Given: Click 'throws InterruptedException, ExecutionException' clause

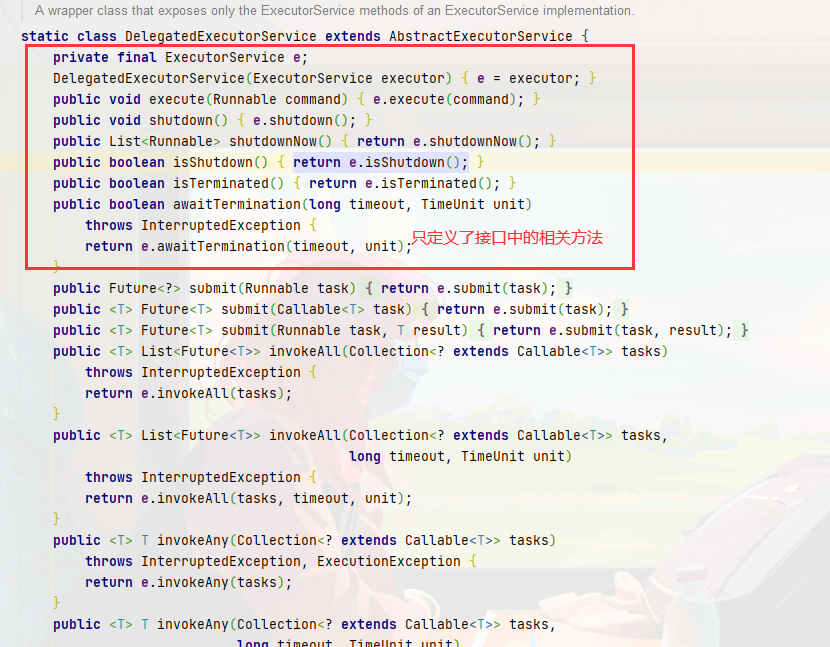Looking at the screenshot, I should [x=273, y=561].
